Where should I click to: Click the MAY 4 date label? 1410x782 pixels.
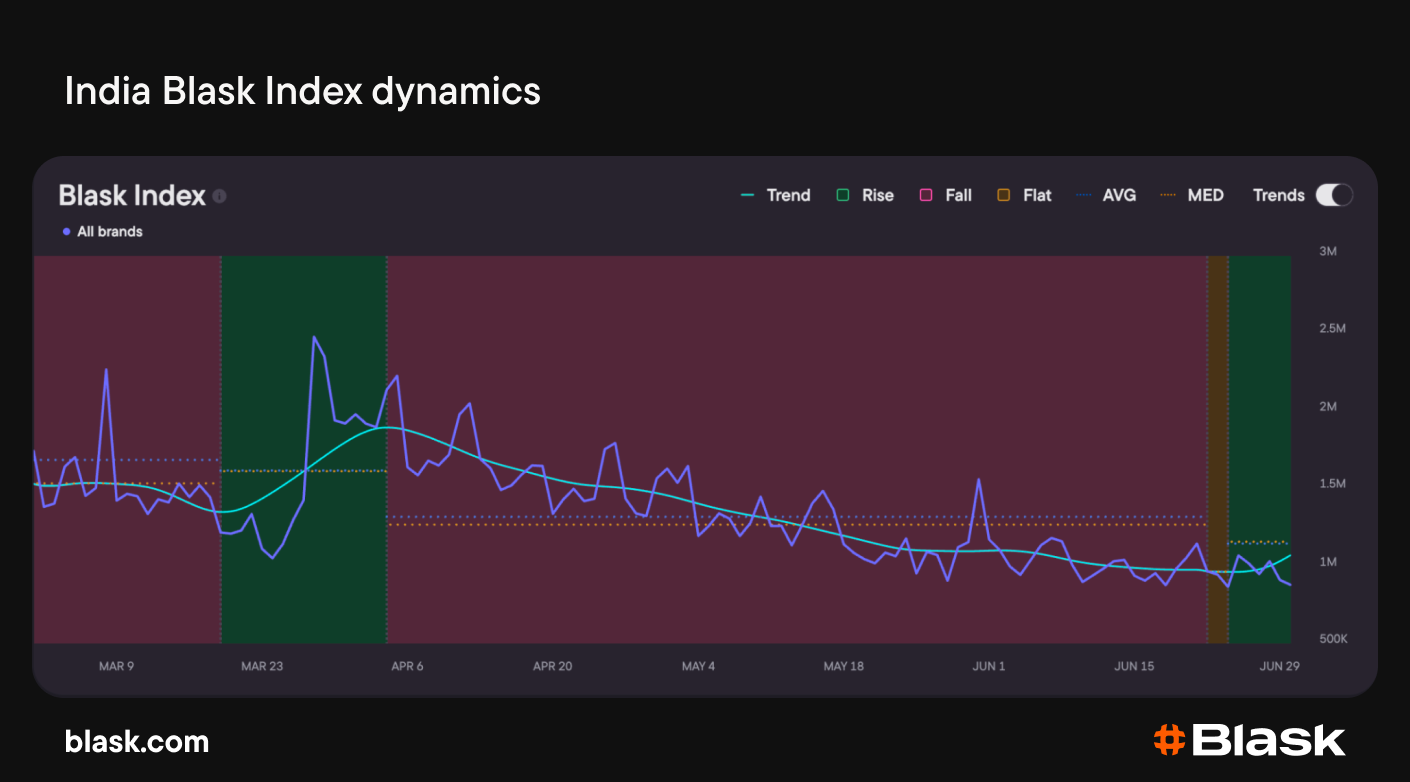point(698,667)
